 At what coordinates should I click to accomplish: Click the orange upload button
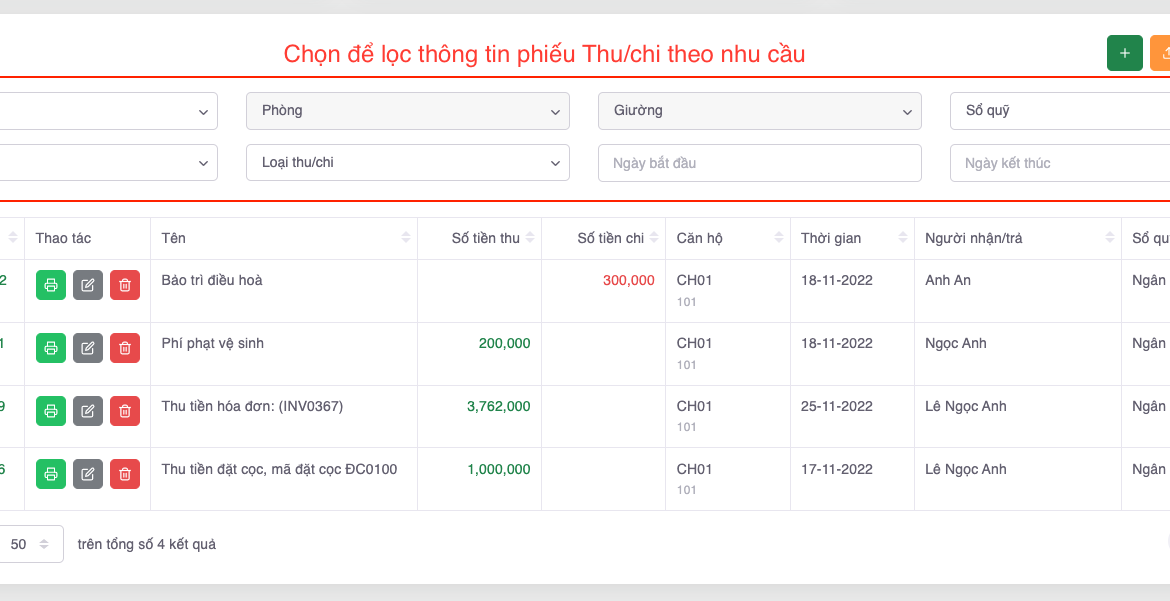coord(1162,53)
